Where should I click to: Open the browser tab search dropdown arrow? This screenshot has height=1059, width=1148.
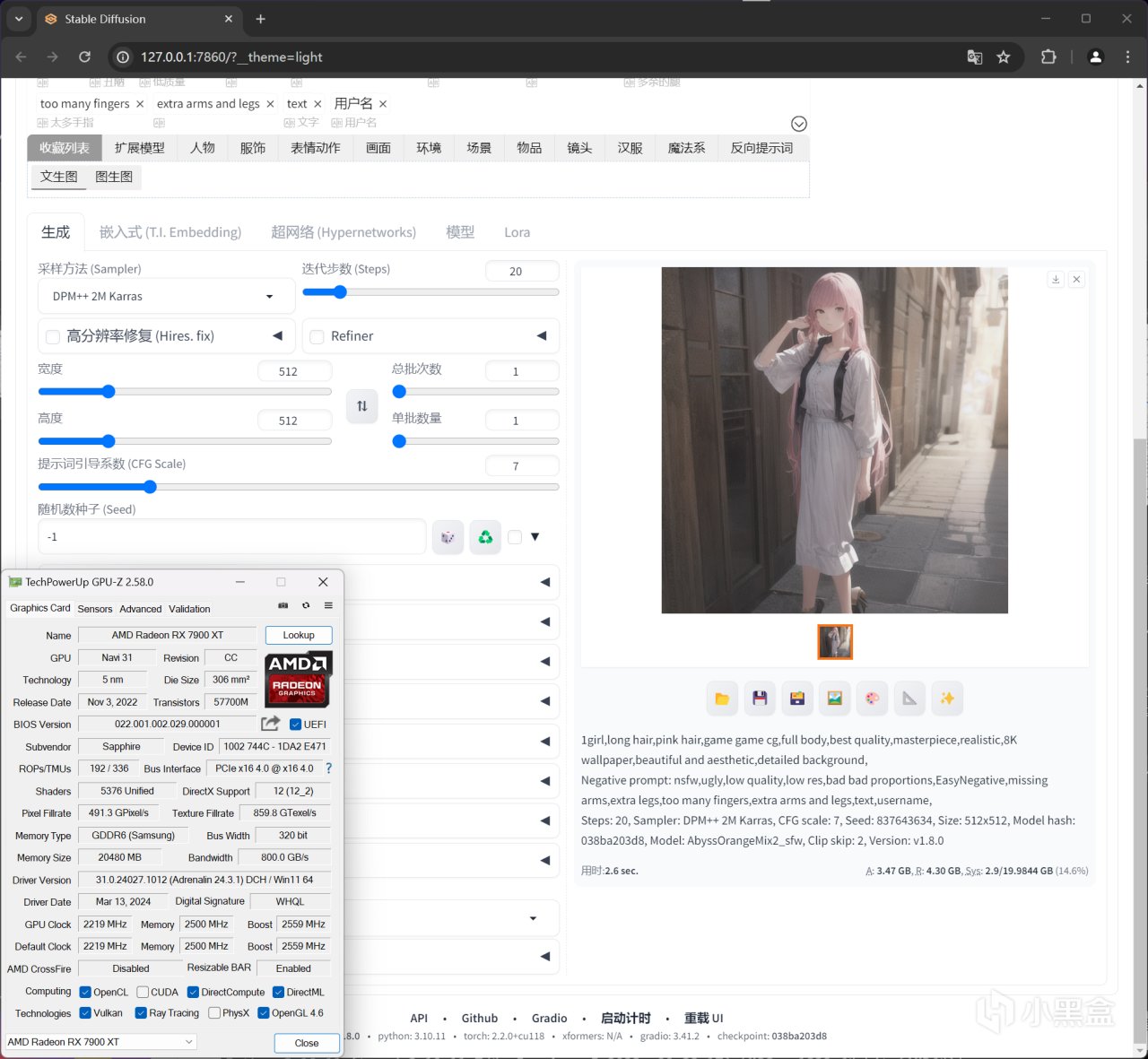click(x=19, y=19)
